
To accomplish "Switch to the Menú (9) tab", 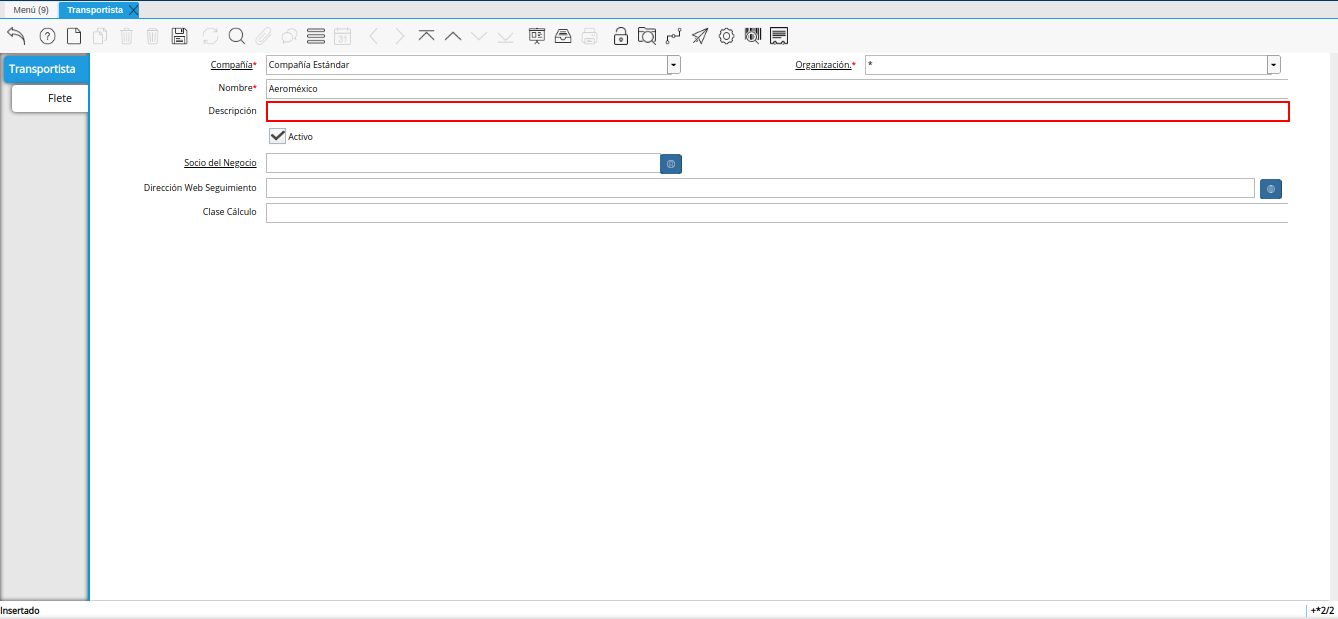I will click(x=31, y=10).
